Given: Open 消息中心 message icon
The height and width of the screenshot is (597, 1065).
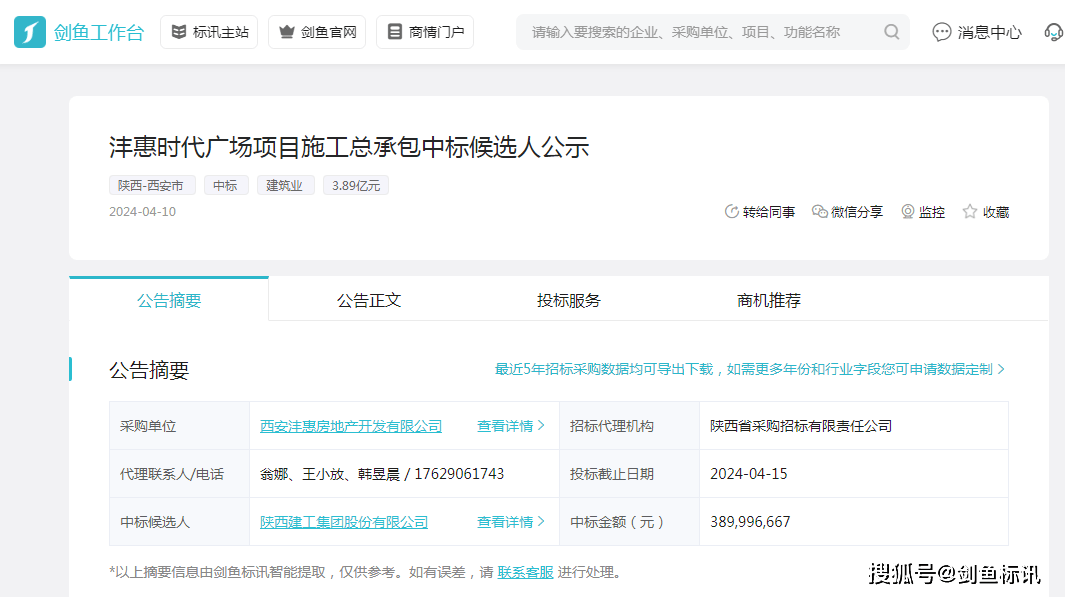Looking at the screenshot, I should tap(941, 32).
